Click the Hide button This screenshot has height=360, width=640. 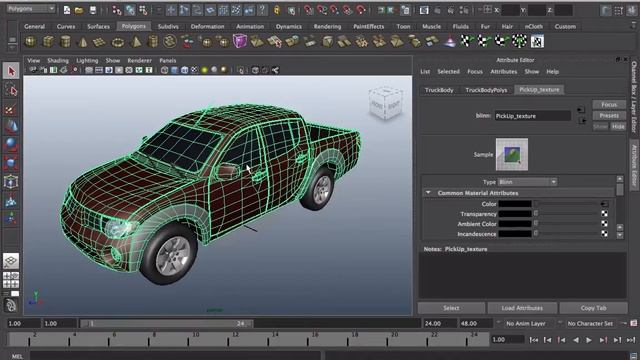tap(618, 127)
